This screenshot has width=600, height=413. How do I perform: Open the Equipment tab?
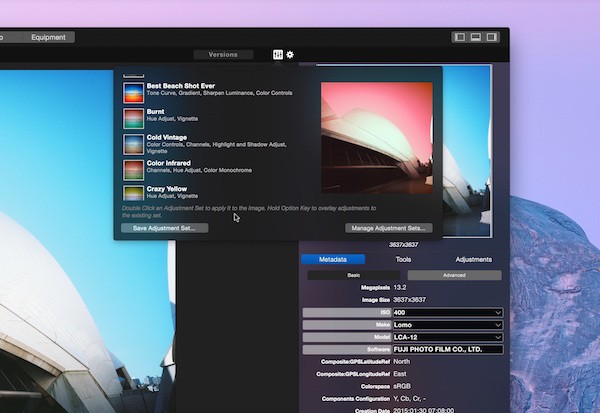point(48,37)
